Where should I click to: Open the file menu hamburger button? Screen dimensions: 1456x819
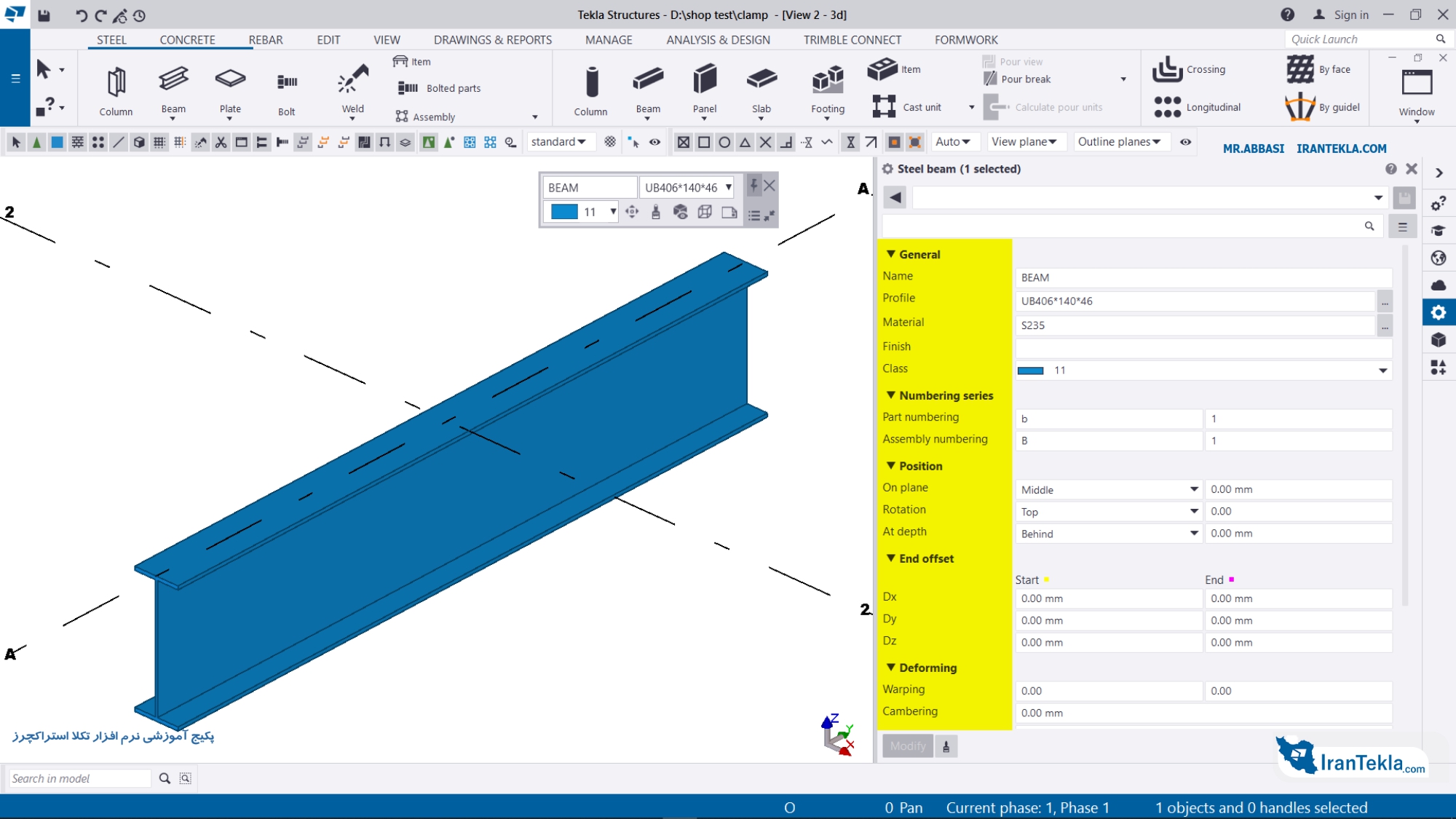[x=15, y=78]
